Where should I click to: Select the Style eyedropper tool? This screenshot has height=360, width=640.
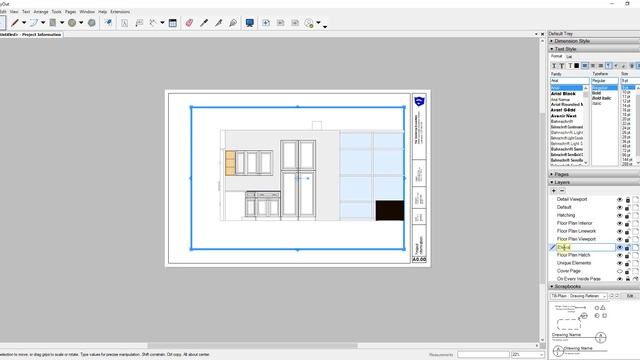pyautogui.click(x=204, y=23)
